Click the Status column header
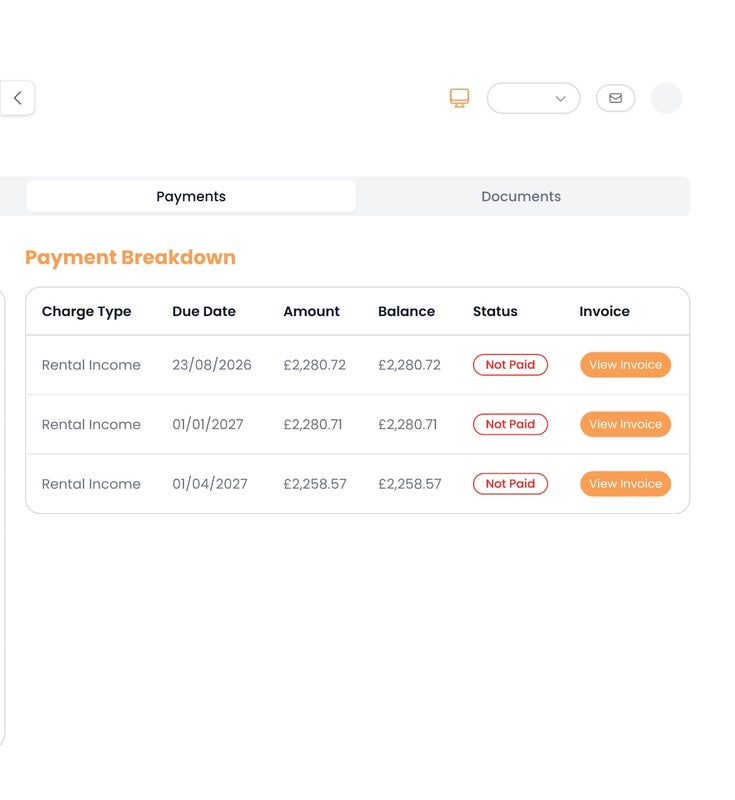The width and height of the screenshot is (735, 800). 495,311
